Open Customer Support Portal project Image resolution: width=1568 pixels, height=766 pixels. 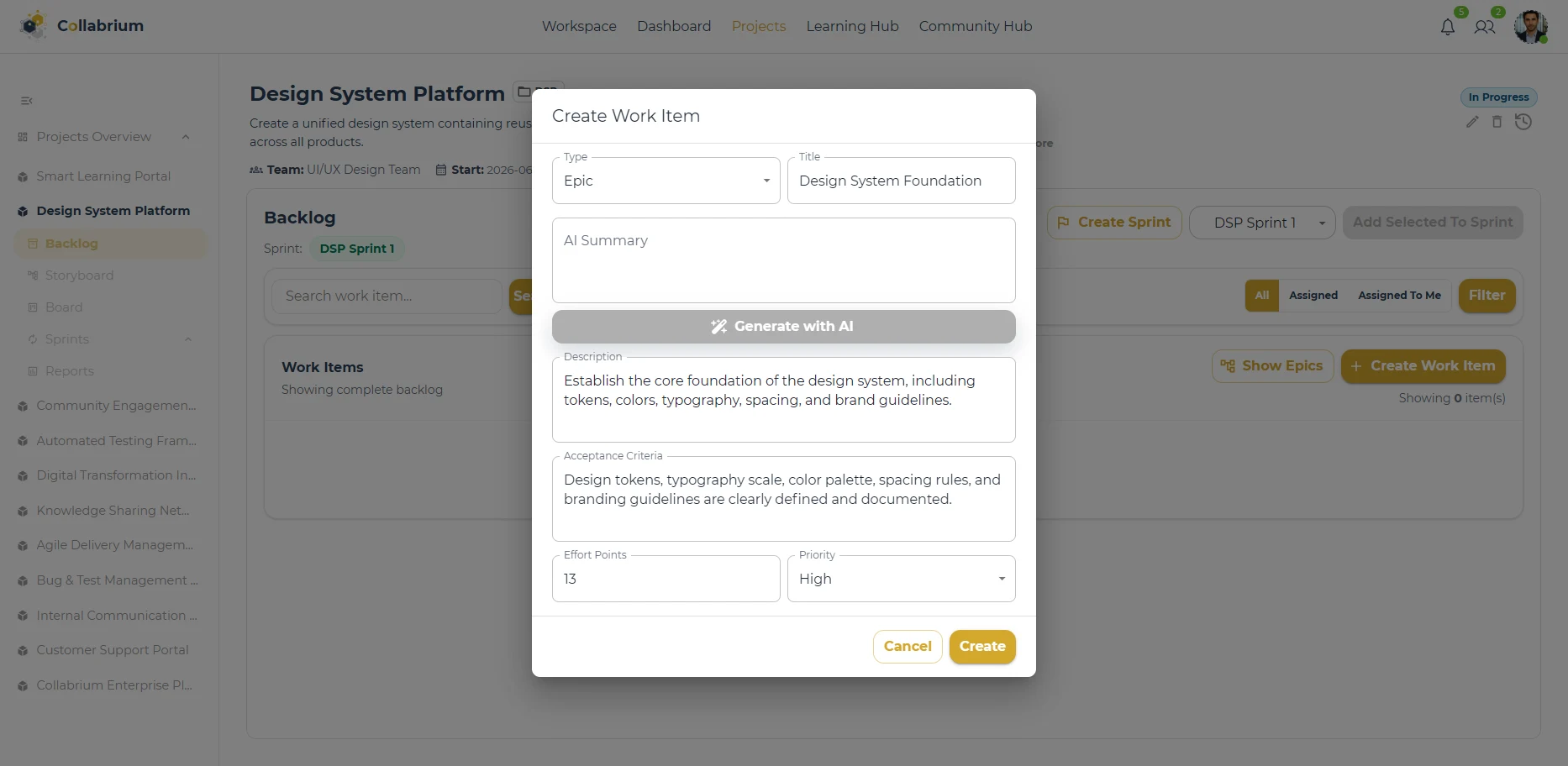112,650
